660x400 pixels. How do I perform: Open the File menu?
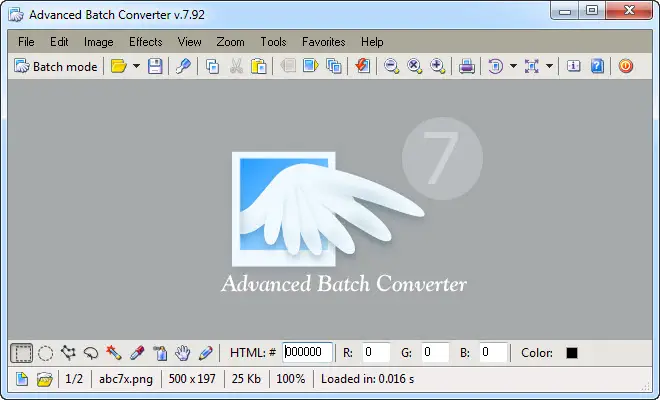(26, 42)
